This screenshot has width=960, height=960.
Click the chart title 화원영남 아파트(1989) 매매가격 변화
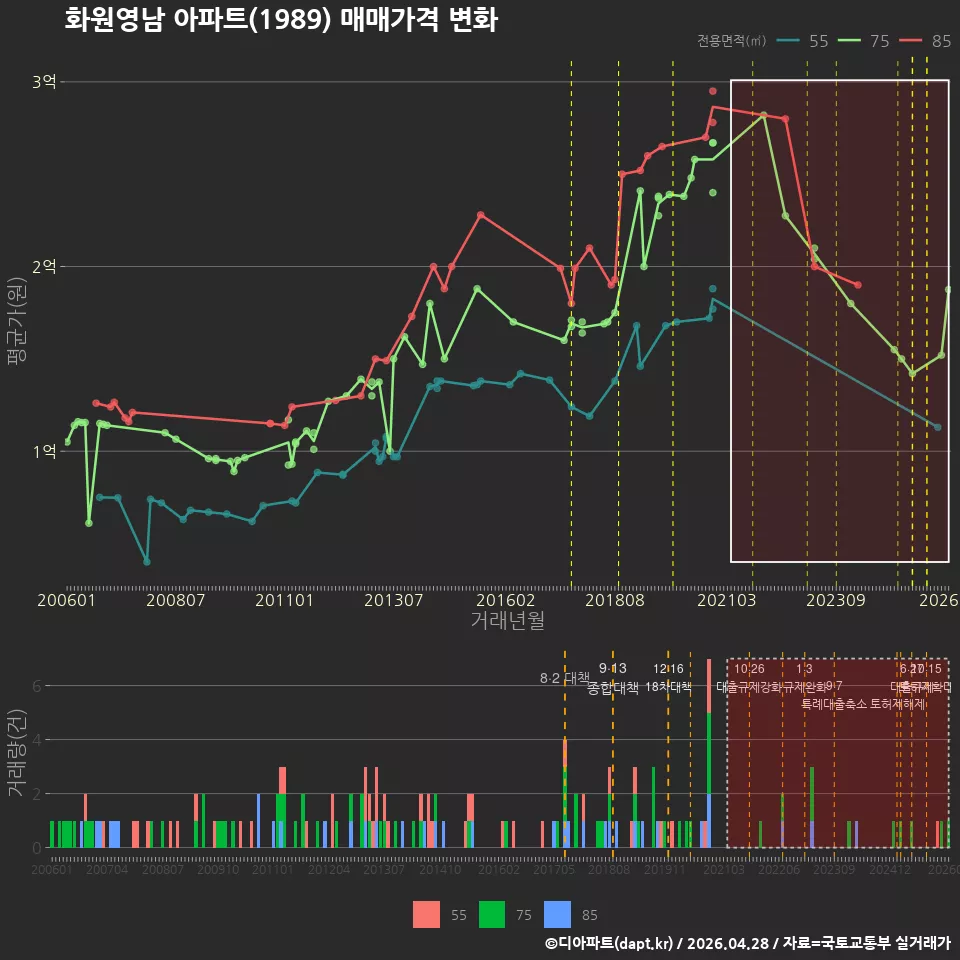click(281, 20)
